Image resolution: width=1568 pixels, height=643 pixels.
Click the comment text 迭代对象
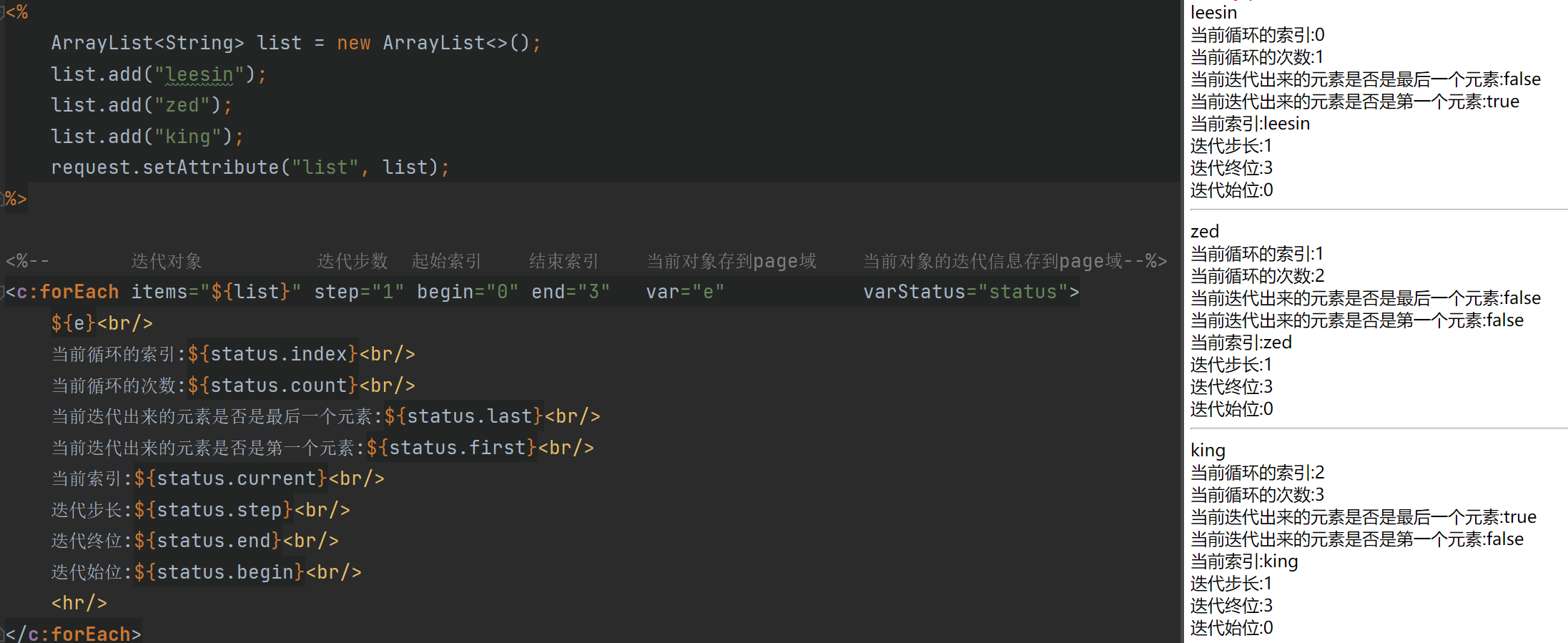[166, 261]
